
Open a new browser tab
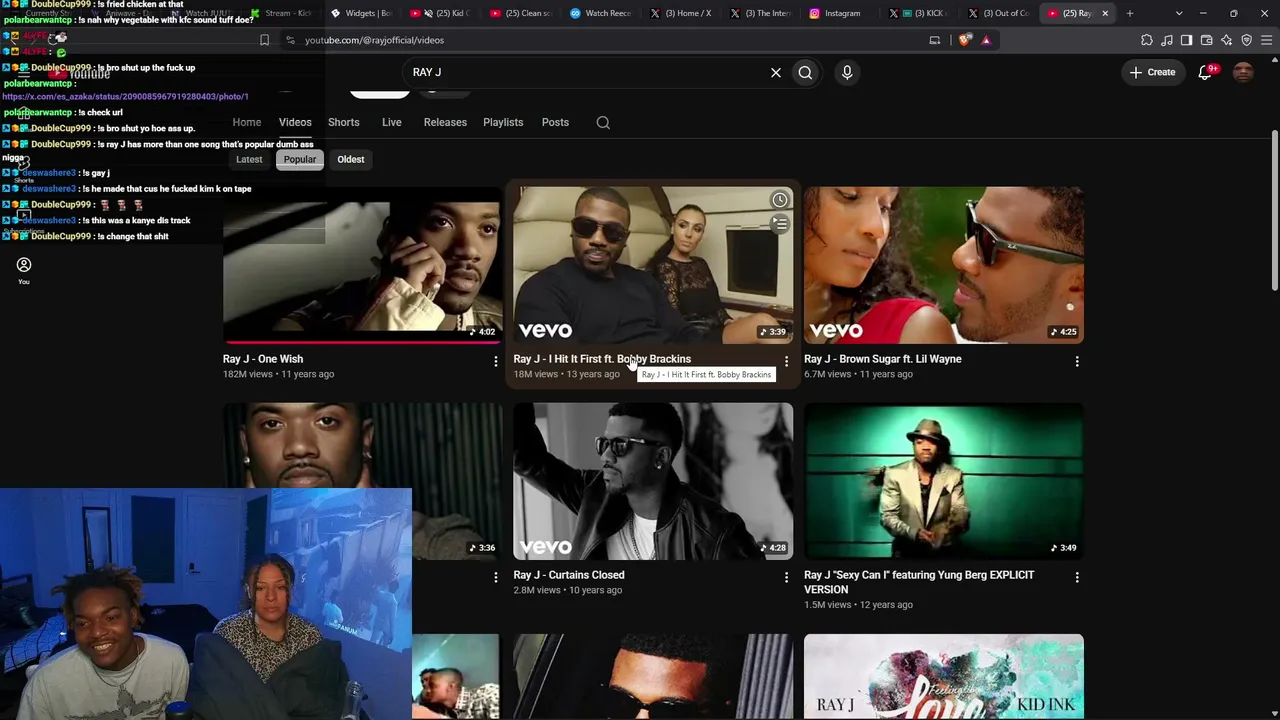click(1130, 13)
